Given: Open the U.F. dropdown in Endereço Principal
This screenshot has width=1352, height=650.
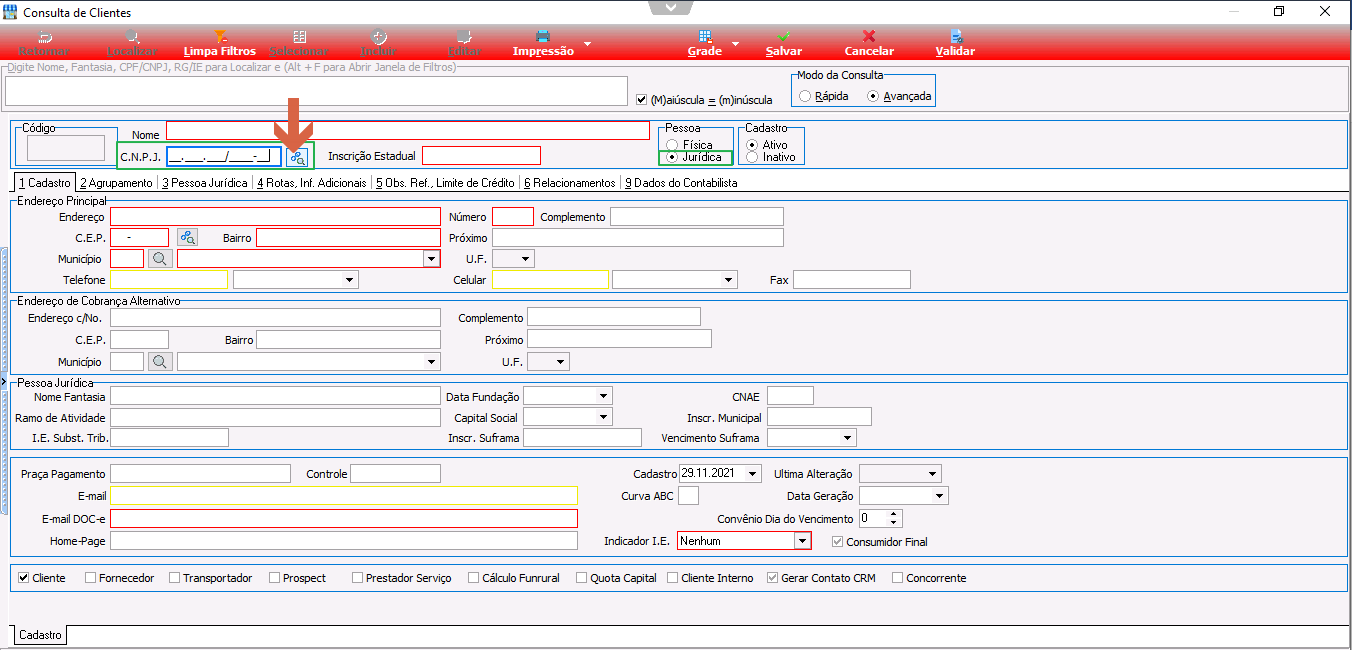Looking at the screenshot, I should click(x=526, y=258).
